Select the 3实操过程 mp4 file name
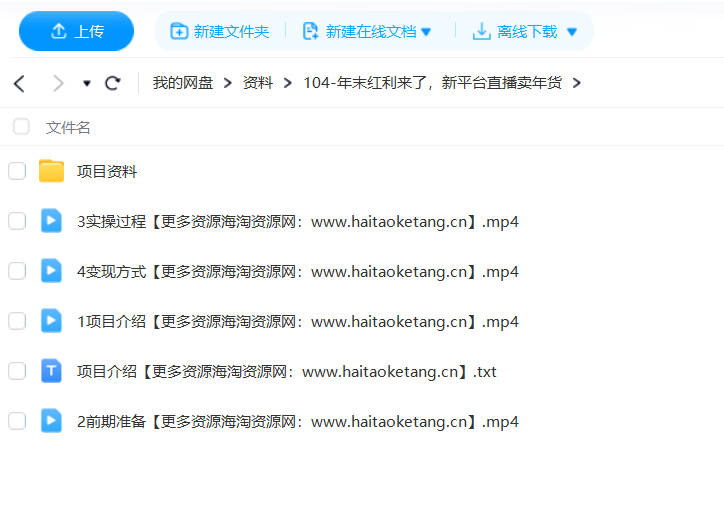Screen dimensions: 724x513 tap(298, 222)
